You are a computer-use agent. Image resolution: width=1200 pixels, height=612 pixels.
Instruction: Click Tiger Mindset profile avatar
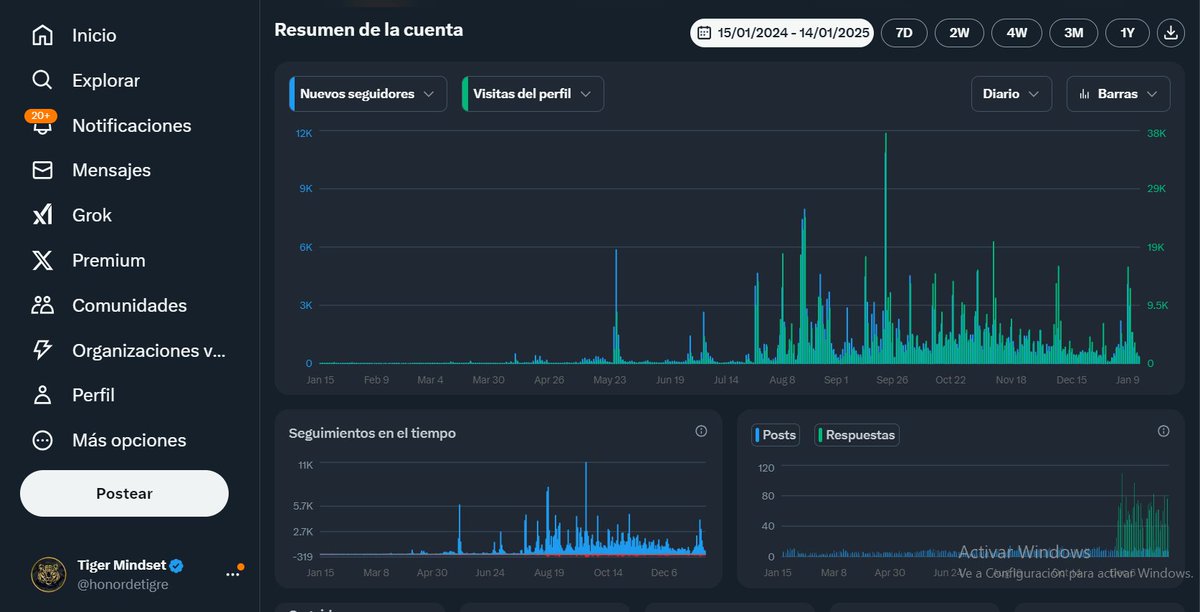[48, 574]
